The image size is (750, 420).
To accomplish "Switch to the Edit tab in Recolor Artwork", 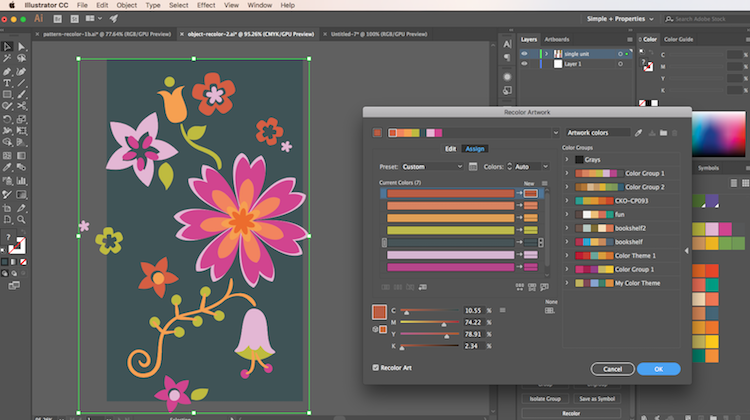I will (x=450, y=148).
